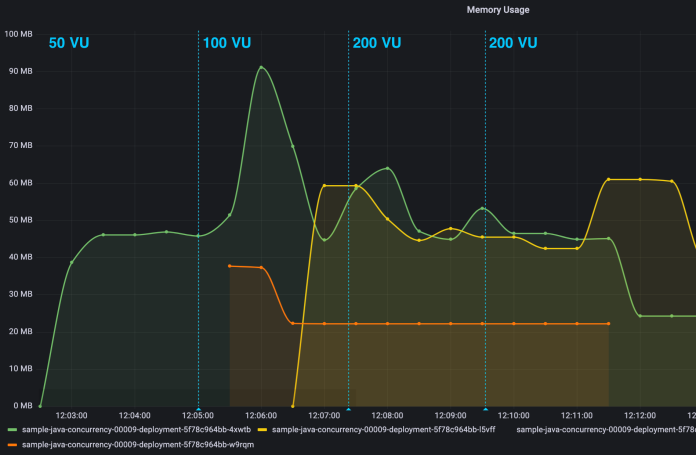Click the yellow line's first point at 0 MB
This screenshot has width=696, height=455.
(x=293, y=406)
